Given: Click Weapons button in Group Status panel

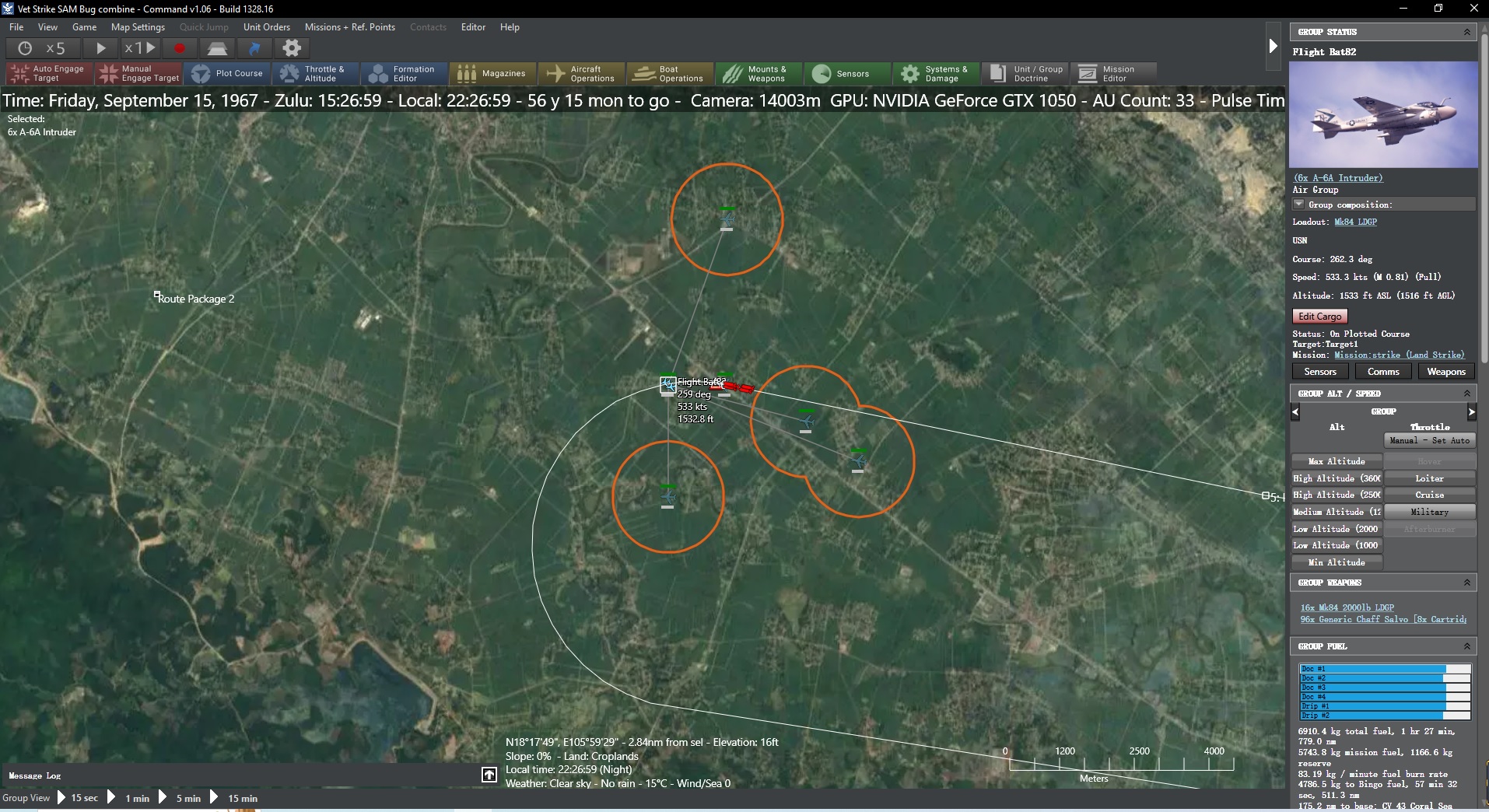Looking at the screenshot, I should [1446, 372].
